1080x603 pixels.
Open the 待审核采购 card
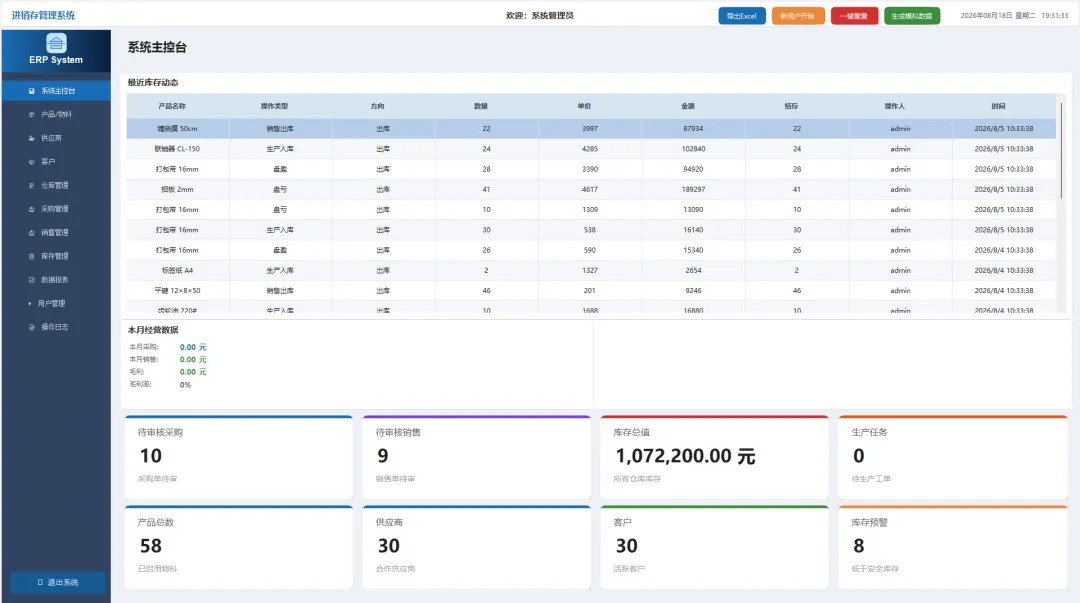[x=238, y=457]
